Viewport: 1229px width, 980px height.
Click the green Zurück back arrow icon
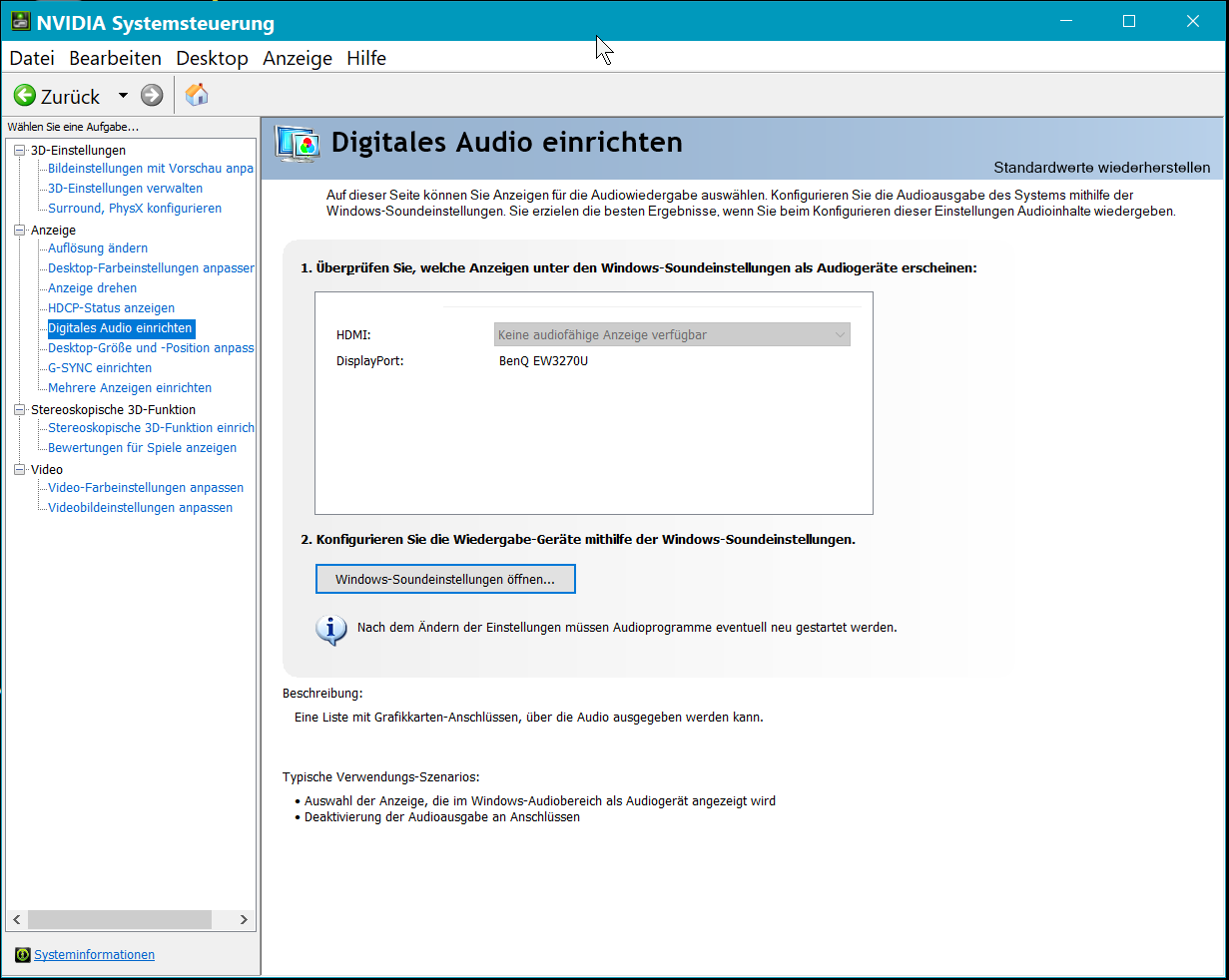coord(25,96)
